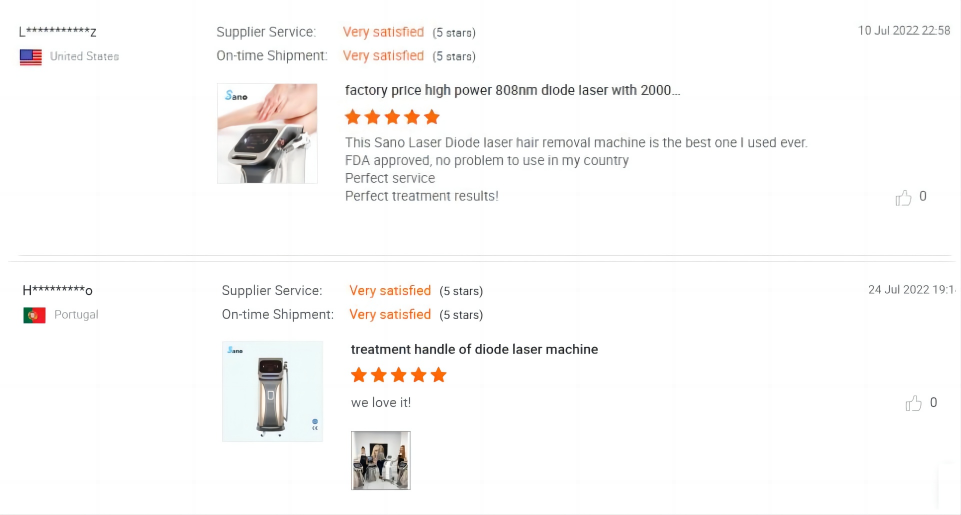Click the 10 Jul 2022 review timestamp
961x515 pixels.
click(904, 31)
